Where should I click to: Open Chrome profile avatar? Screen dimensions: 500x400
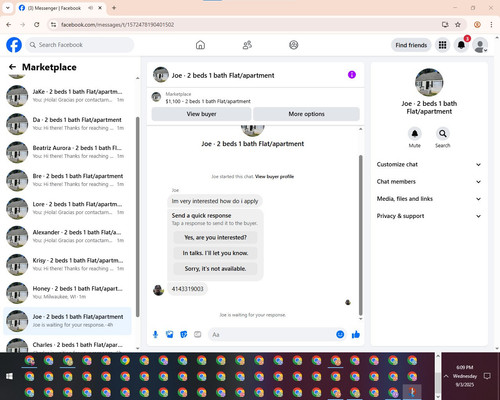477,25
